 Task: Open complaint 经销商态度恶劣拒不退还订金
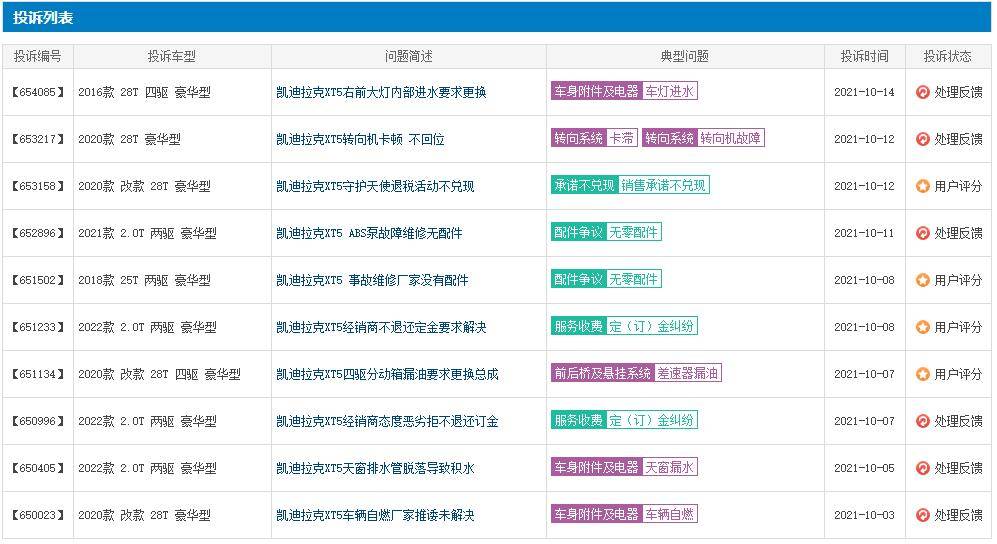387,421
